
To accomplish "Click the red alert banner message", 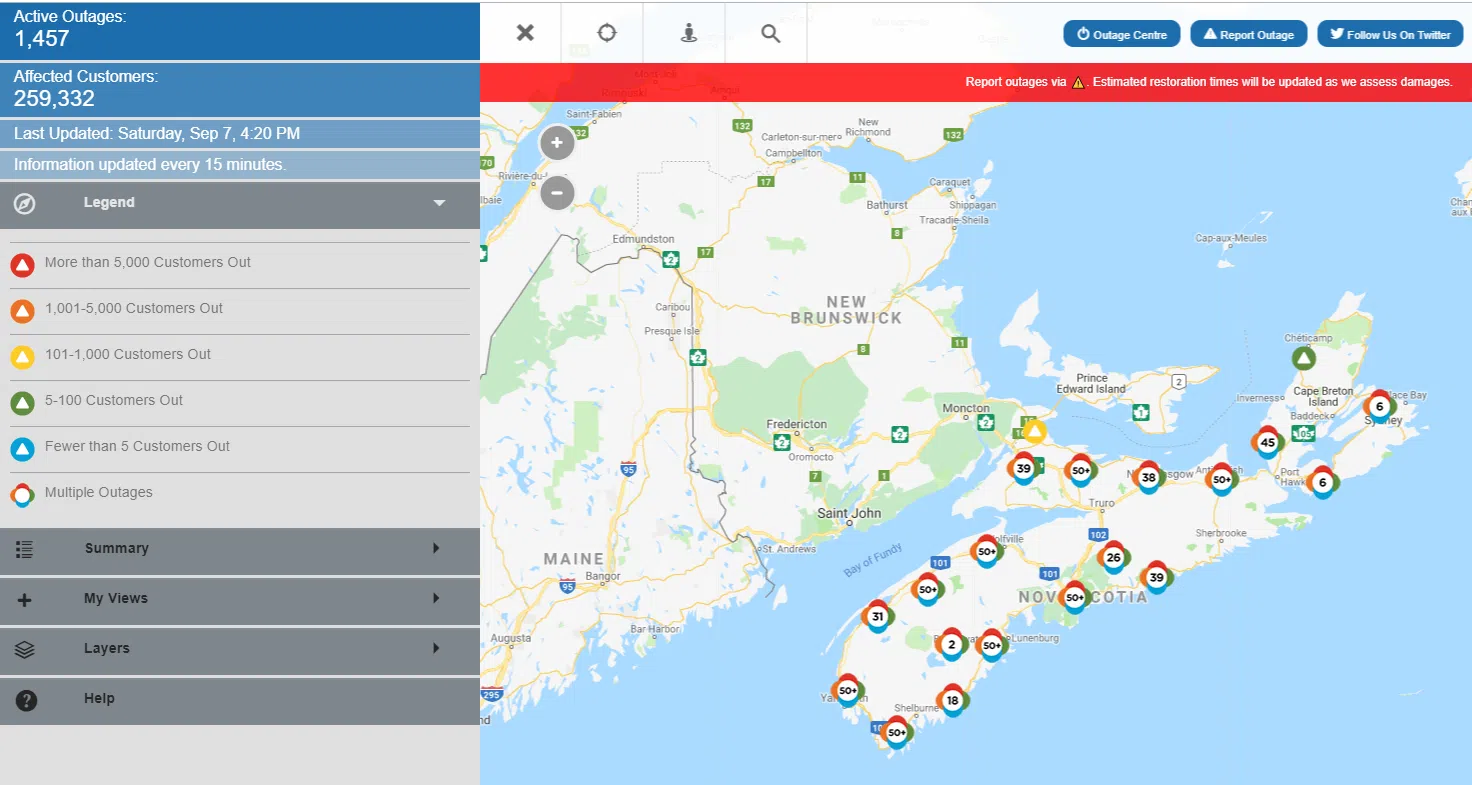I will 1208,82.
